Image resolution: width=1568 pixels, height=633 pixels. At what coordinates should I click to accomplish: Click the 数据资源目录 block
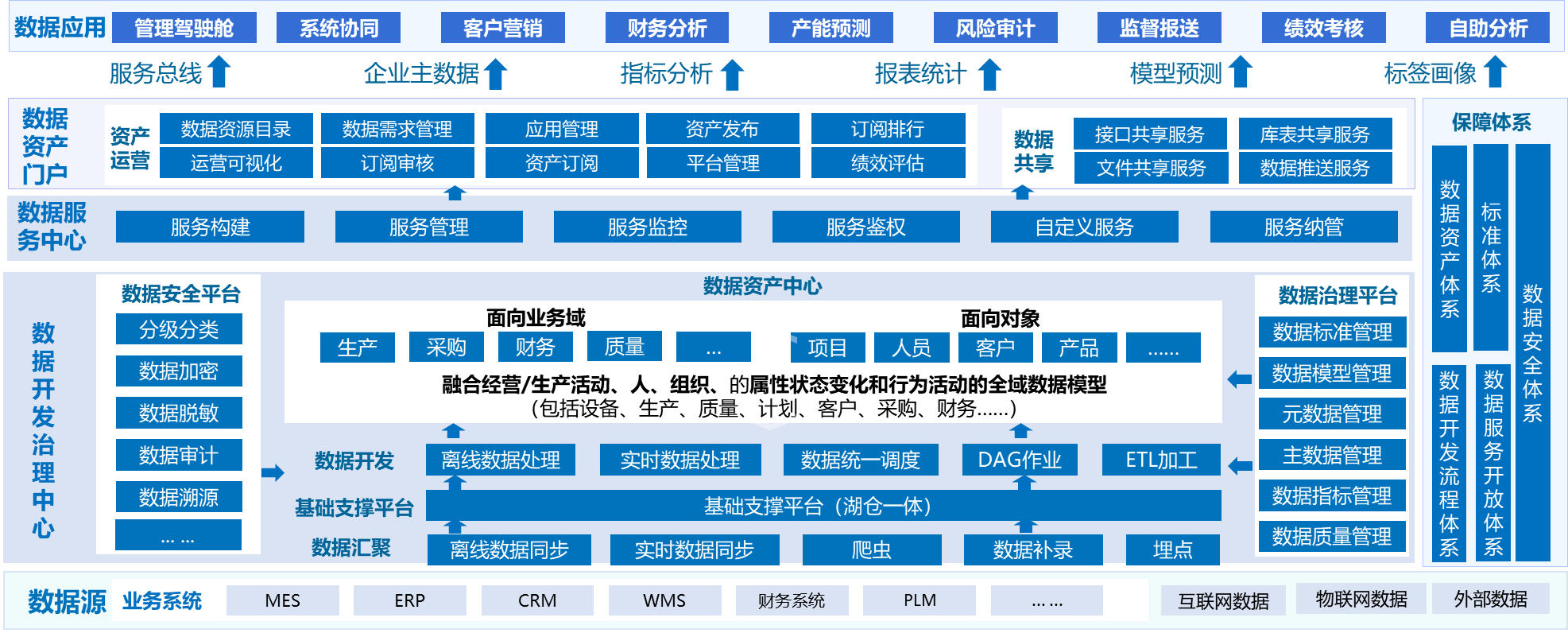coord(236,129)
